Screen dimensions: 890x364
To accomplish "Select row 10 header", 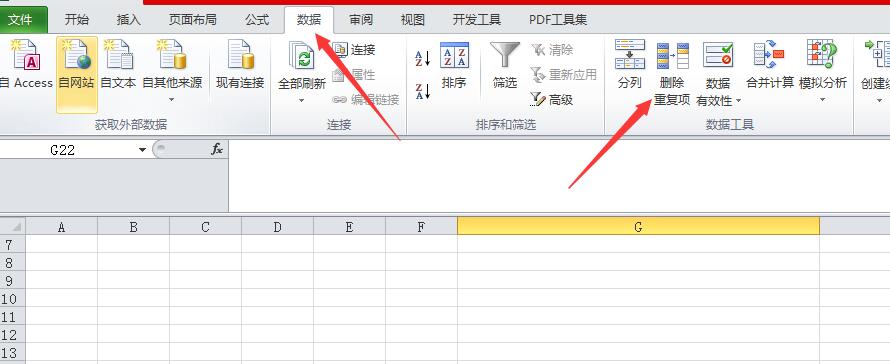I will (12, 299).
